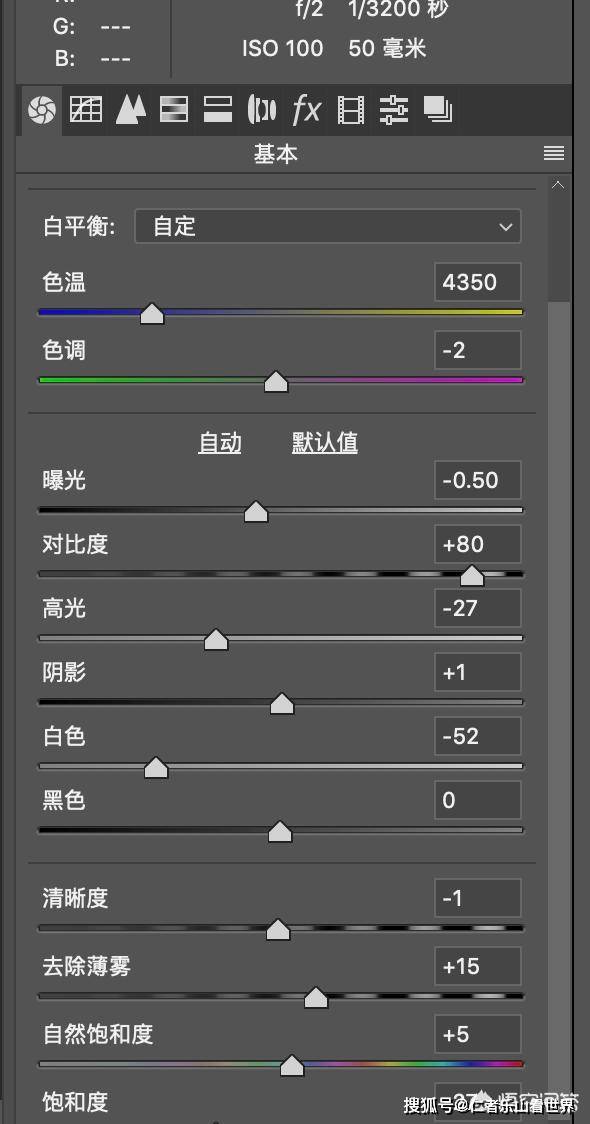This screenshot has height=1124, width=590.
Task: Open the Detail panel triangles icon
Action: [x=130, y=109]
